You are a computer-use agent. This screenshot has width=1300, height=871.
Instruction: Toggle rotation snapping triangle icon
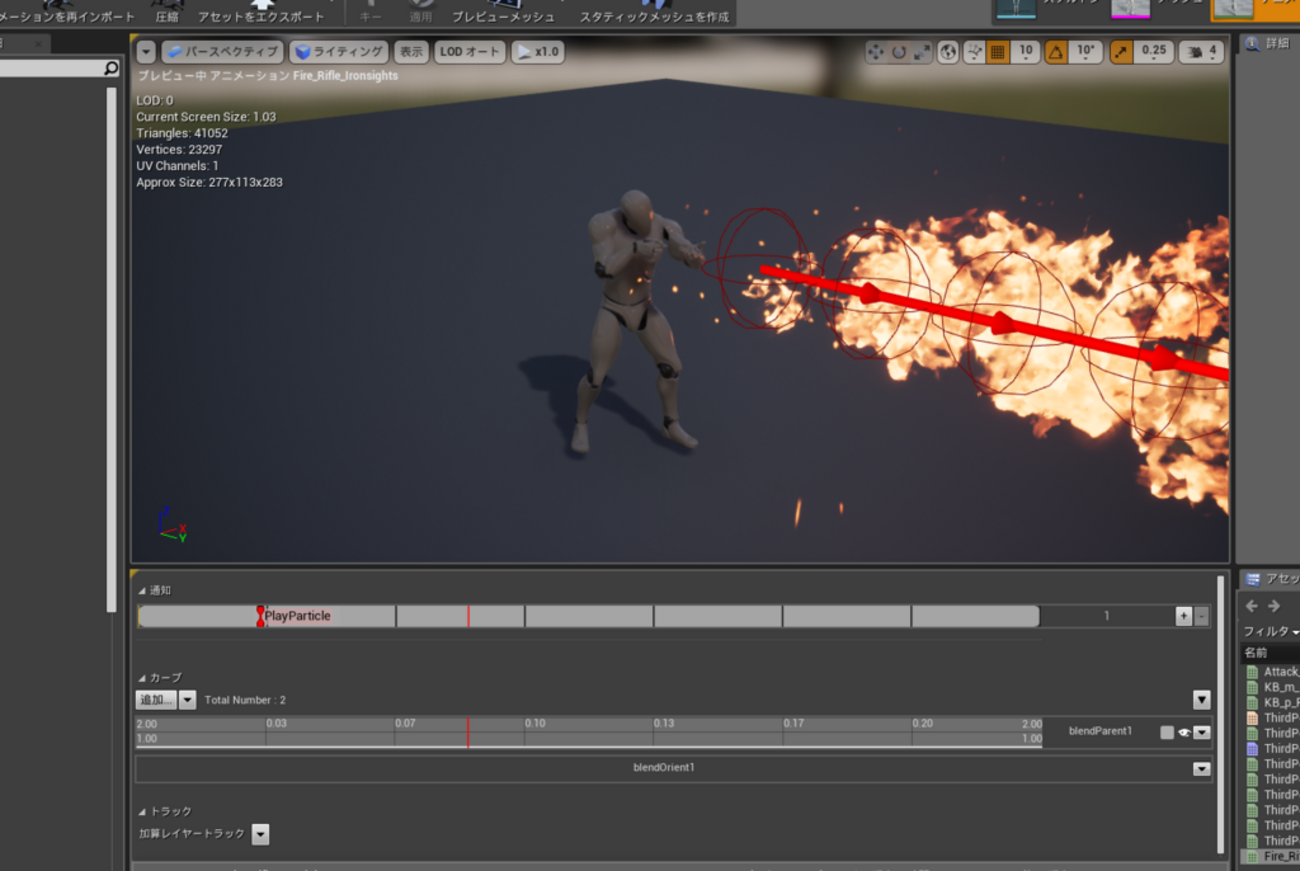coord(1056,52)
